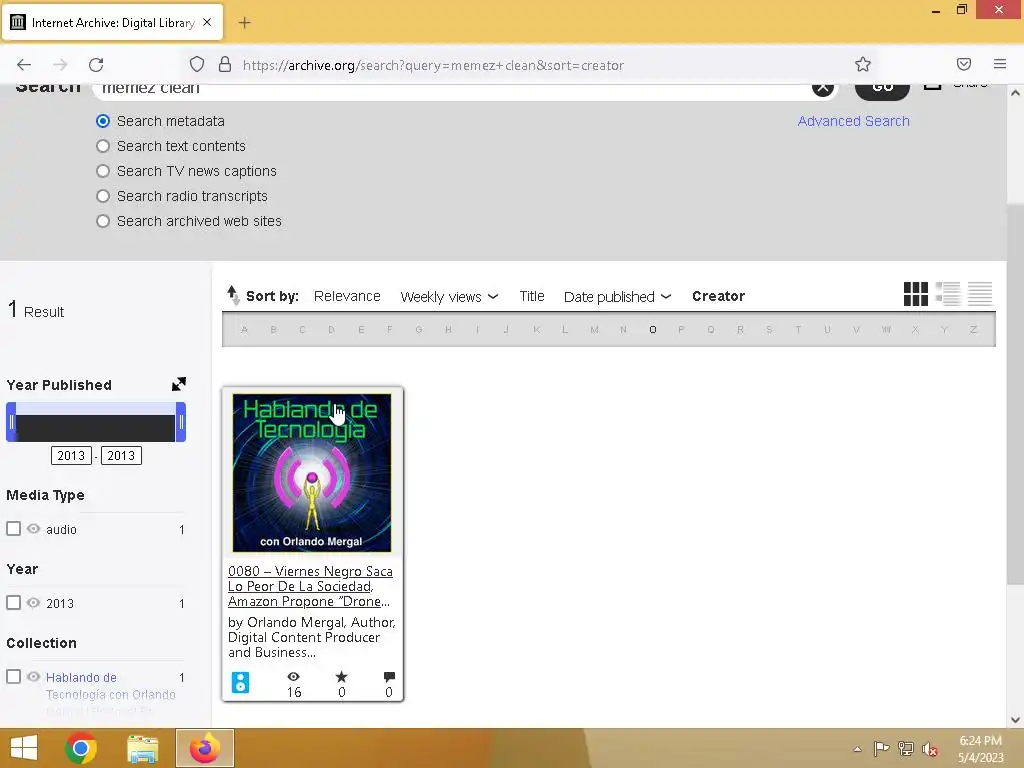Expand the Year Published histogram icon
This screenshot has height=768, width=1024.
pos(178,384)
